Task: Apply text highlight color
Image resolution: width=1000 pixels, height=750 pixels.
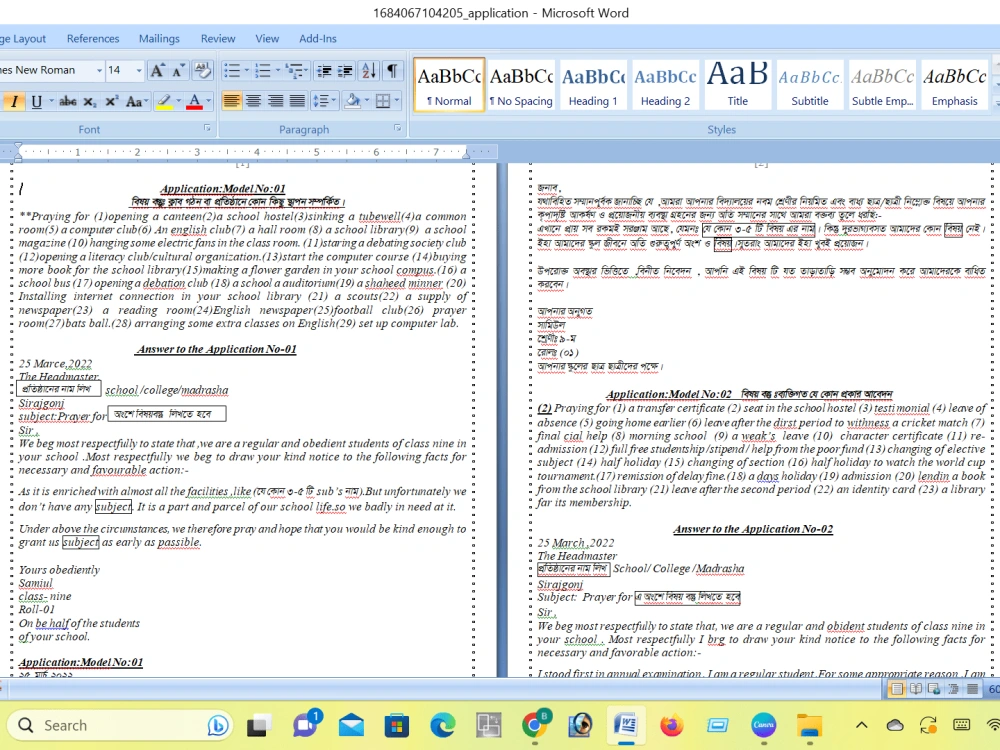Action: click(x=164, y=101)
